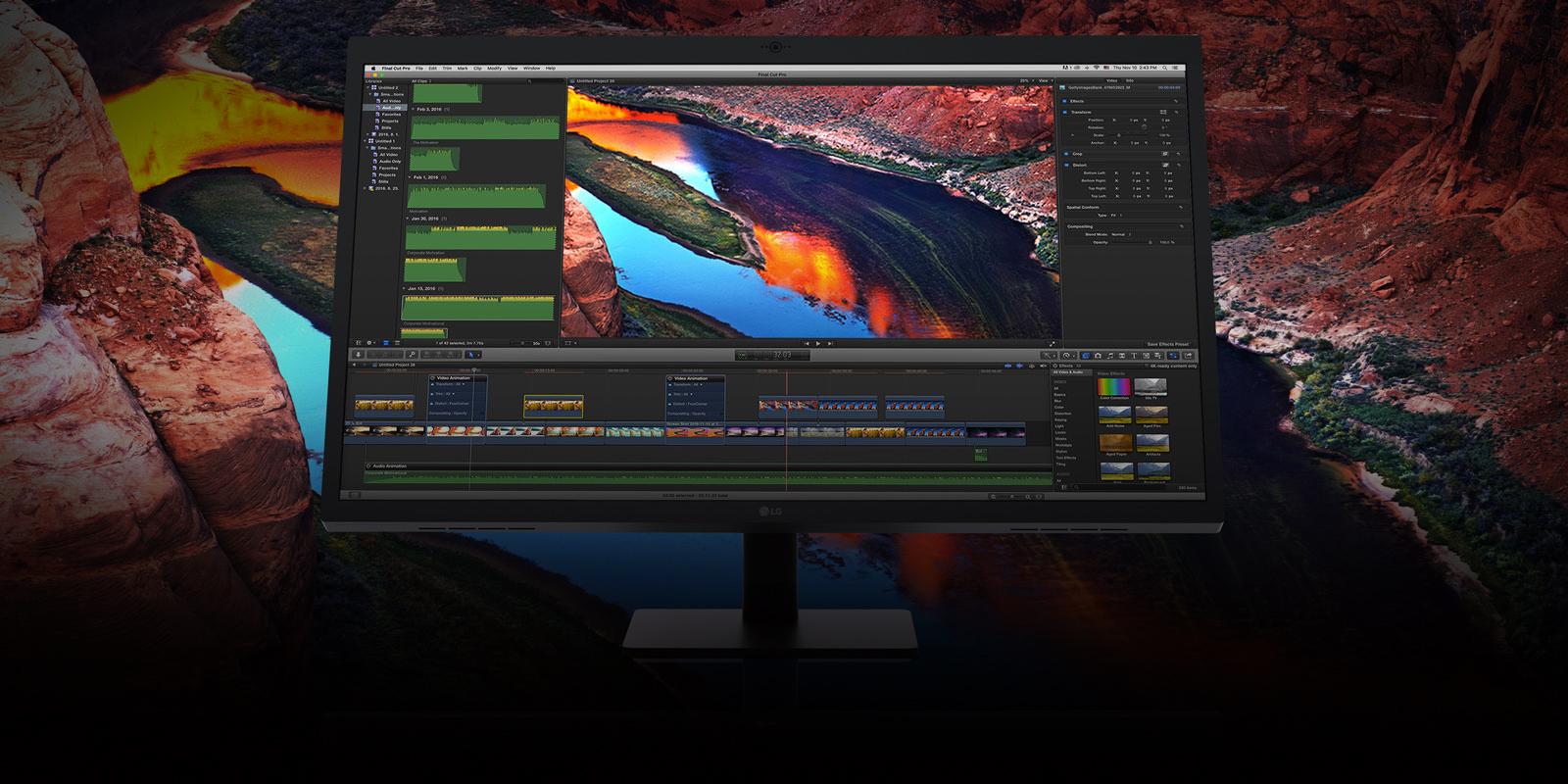Open the Modify menu
This screenshot has height=784, width=1568.
click(x=495, y=69)
